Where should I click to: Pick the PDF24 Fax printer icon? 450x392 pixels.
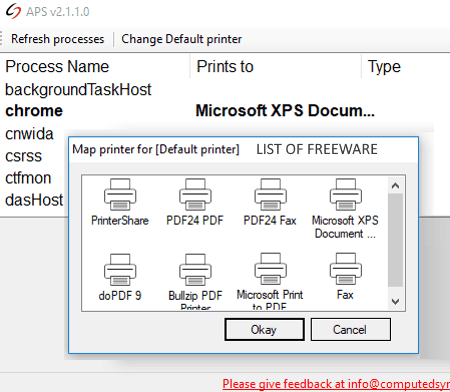pos(270,195)
